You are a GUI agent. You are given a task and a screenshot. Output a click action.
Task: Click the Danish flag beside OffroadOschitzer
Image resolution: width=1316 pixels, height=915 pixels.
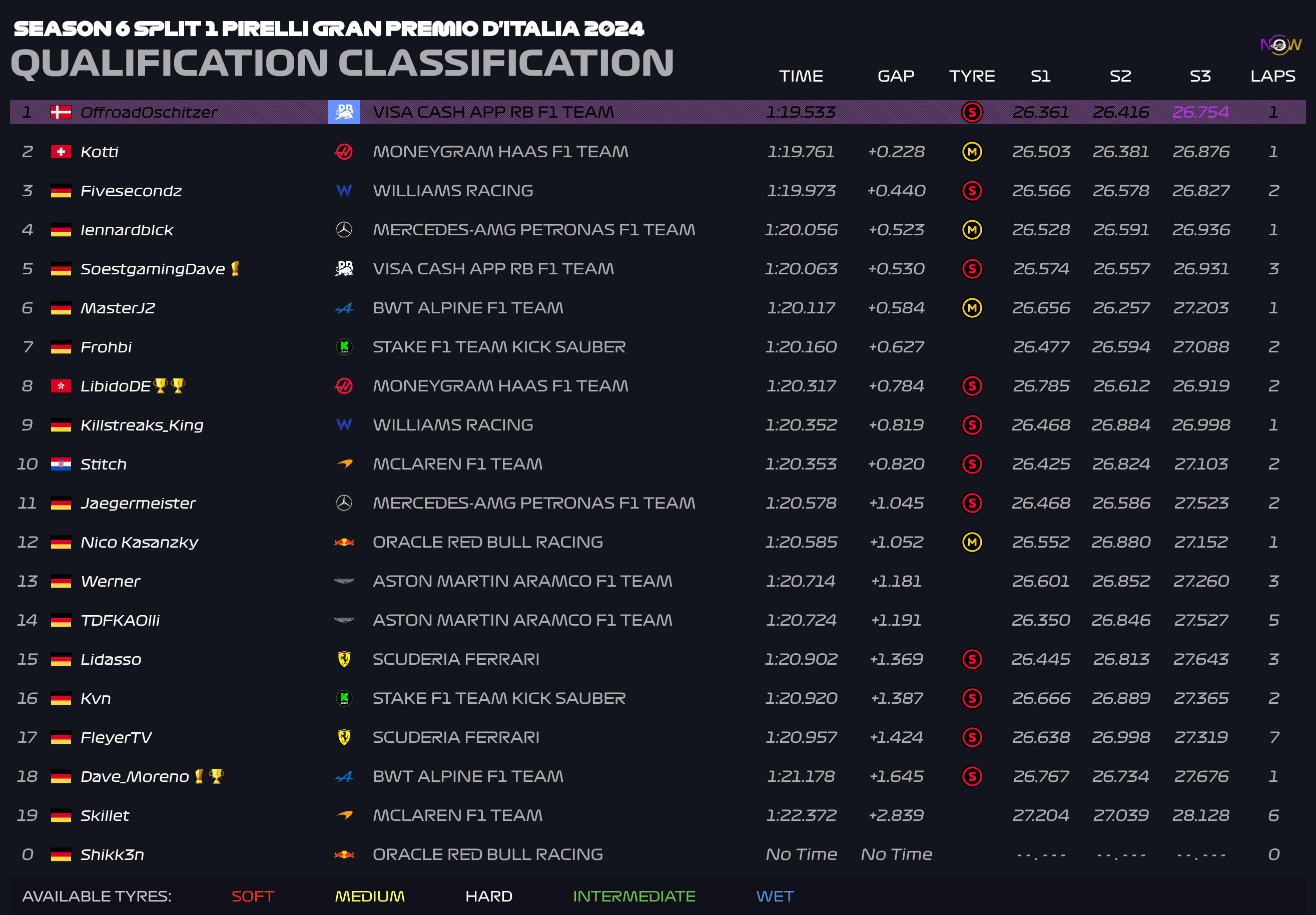pyautogui.click(x=61, y=112)
